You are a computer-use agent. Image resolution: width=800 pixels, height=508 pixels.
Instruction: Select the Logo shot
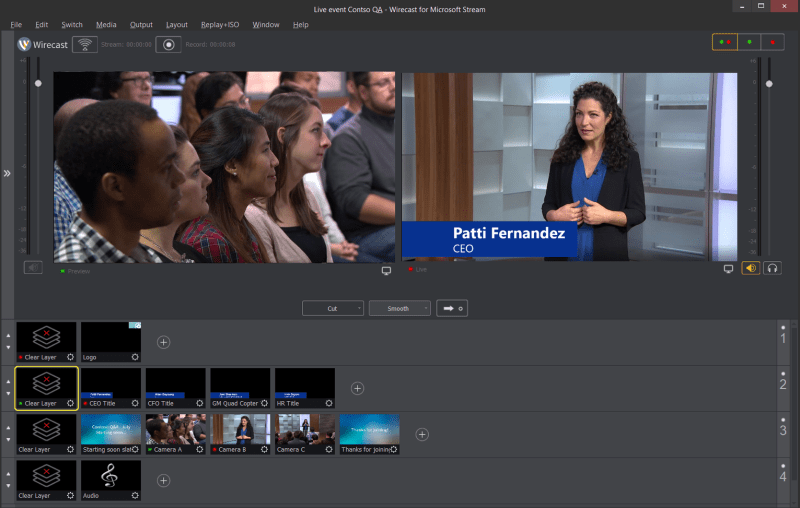tap(111, 342)
